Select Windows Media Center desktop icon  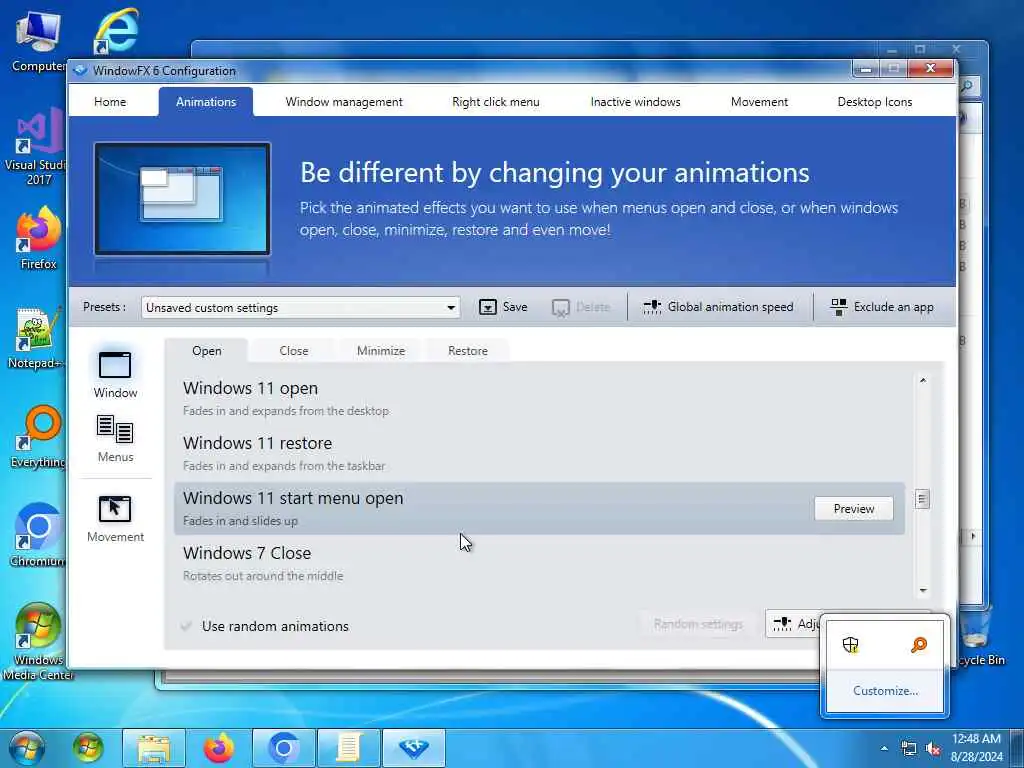tap(37, 641)
